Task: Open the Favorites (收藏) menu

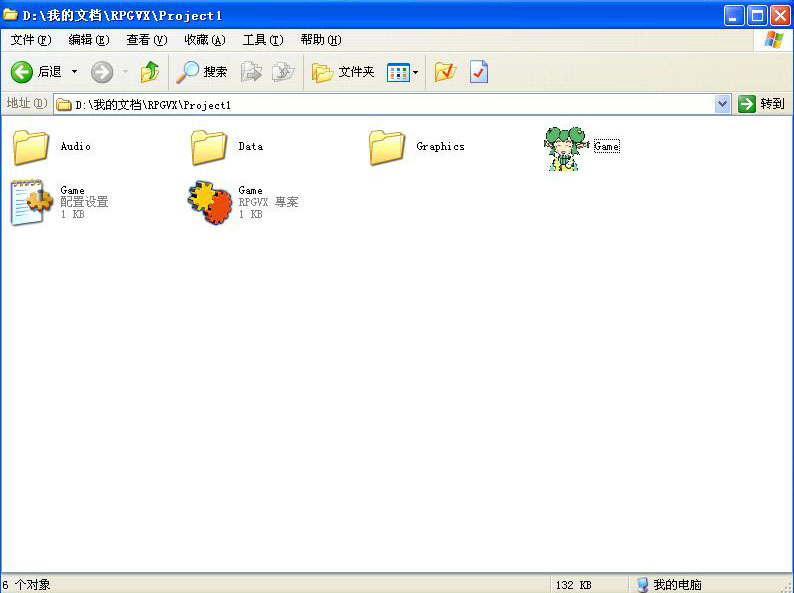Action: [205, 39]
